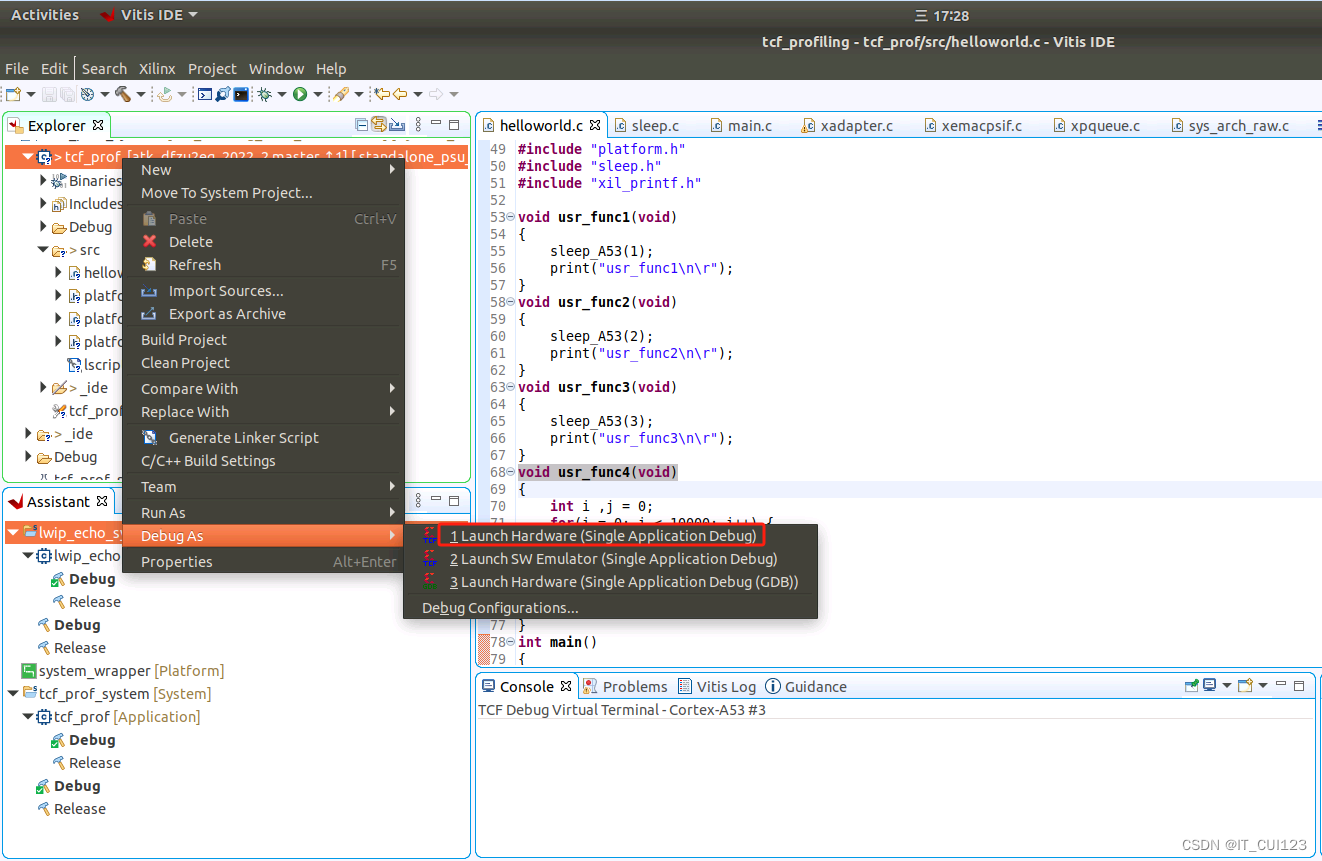Click Display Selected Console monitor icon
The image size is (1322, 861).
point(1210,686)
